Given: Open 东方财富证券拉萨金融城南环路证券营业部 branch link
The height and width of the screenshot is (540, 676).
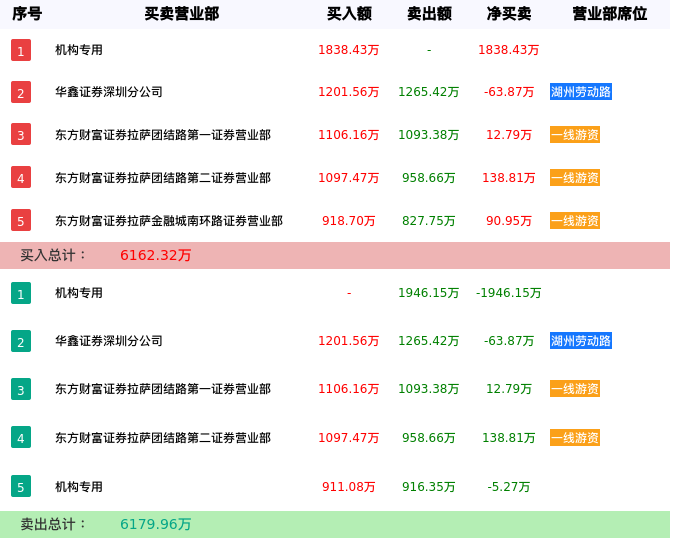Looking at the screenshot, I should click(x=169, y=221).
